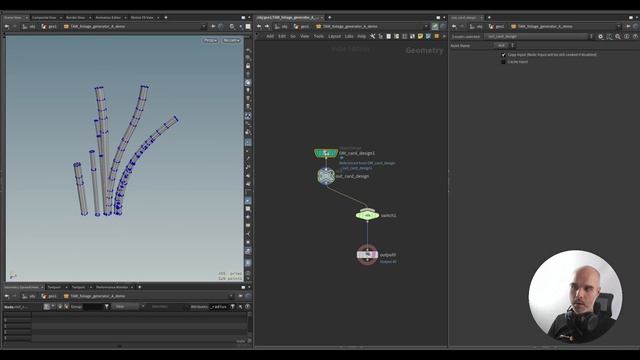Viewport: 640px width, 360px height.
Task: Click DM_foliage_generator_A_demo in network editor path
Action: 346,27
